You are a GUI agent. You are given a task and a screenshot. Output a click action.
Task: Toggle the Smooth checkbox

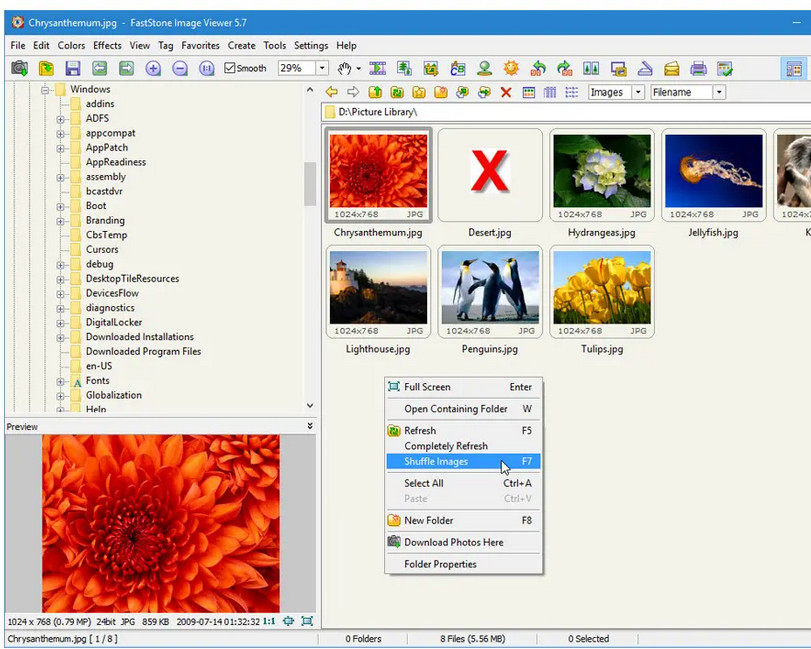[x=231, y=69]
